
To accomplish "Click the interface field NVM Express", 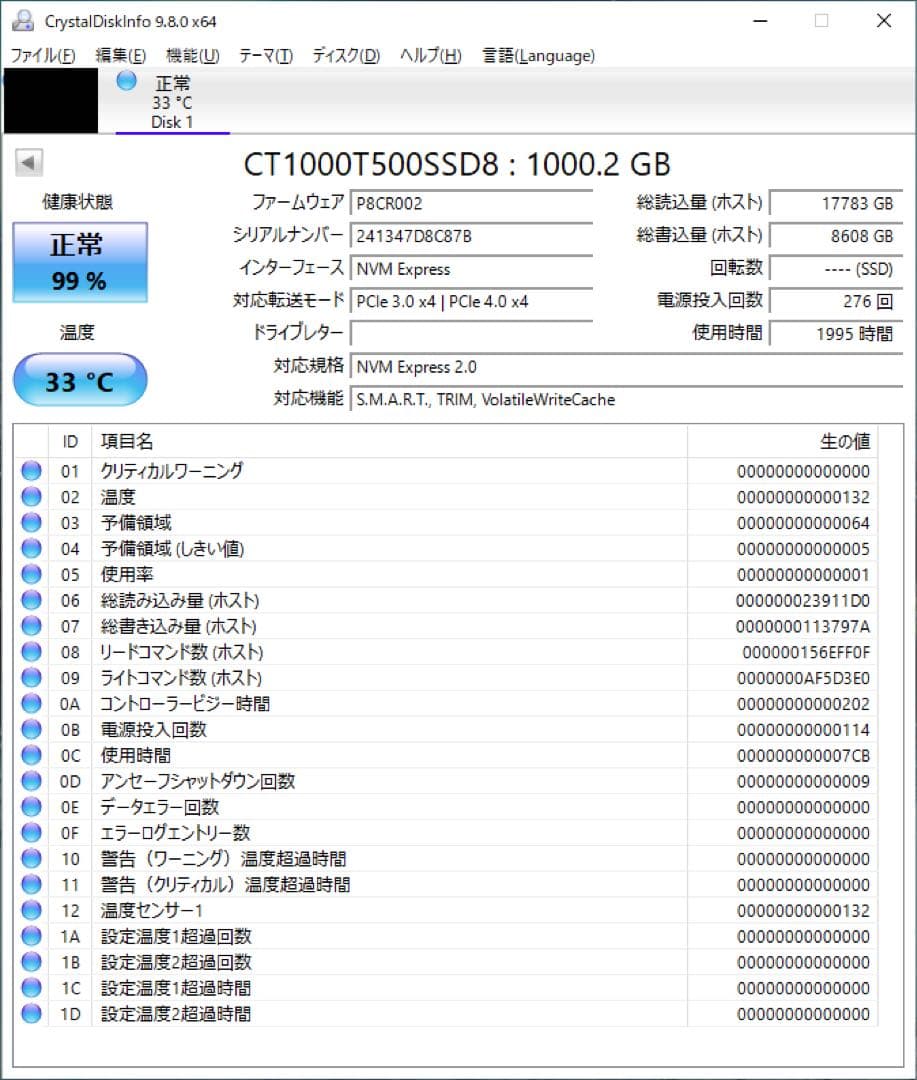I will pyautogui.click(x=471, y=269).
